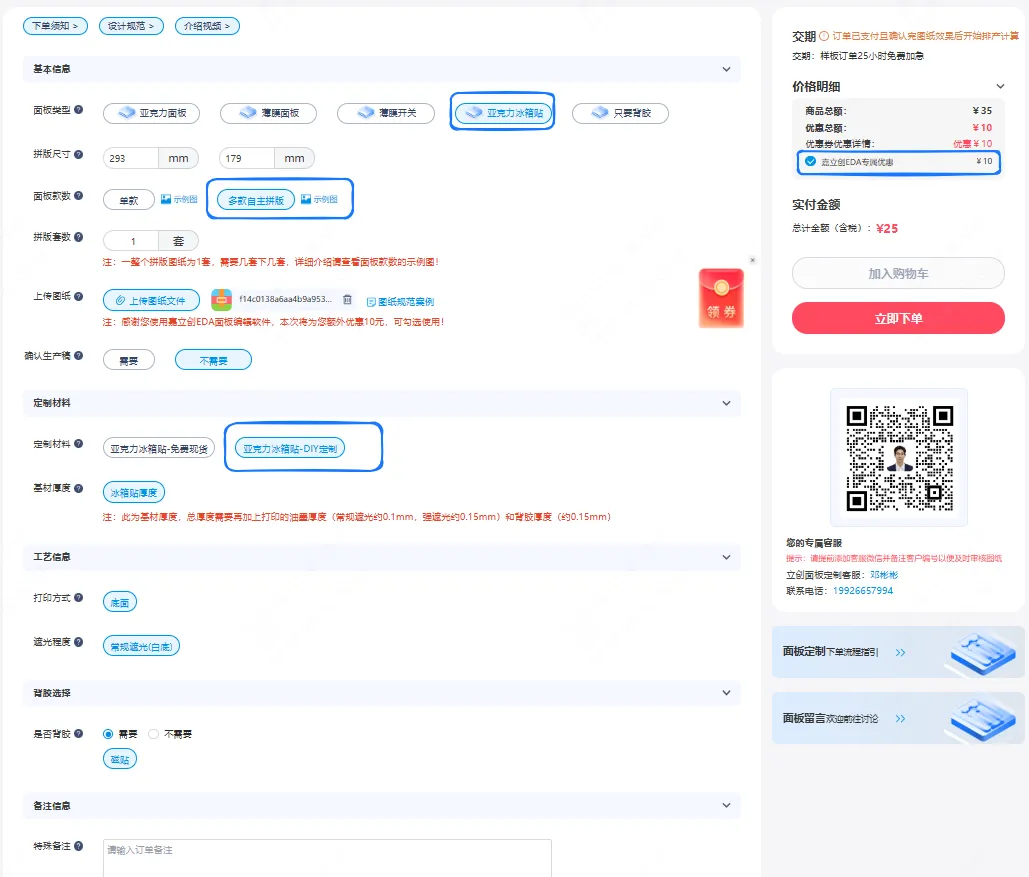Click help icon beside 遮光程度
Viewport: 1029px width, 877px height.
click(79, 642)
